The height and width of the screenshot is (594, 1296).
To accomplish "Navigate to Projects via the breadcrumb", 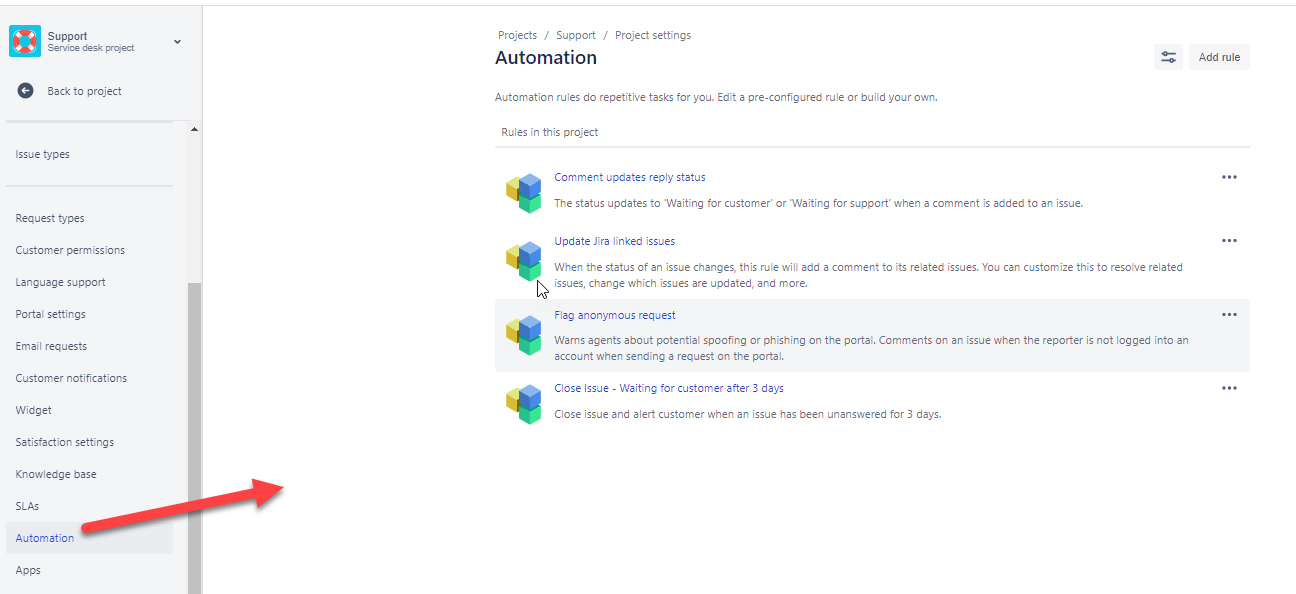I will tap(517, 34).
